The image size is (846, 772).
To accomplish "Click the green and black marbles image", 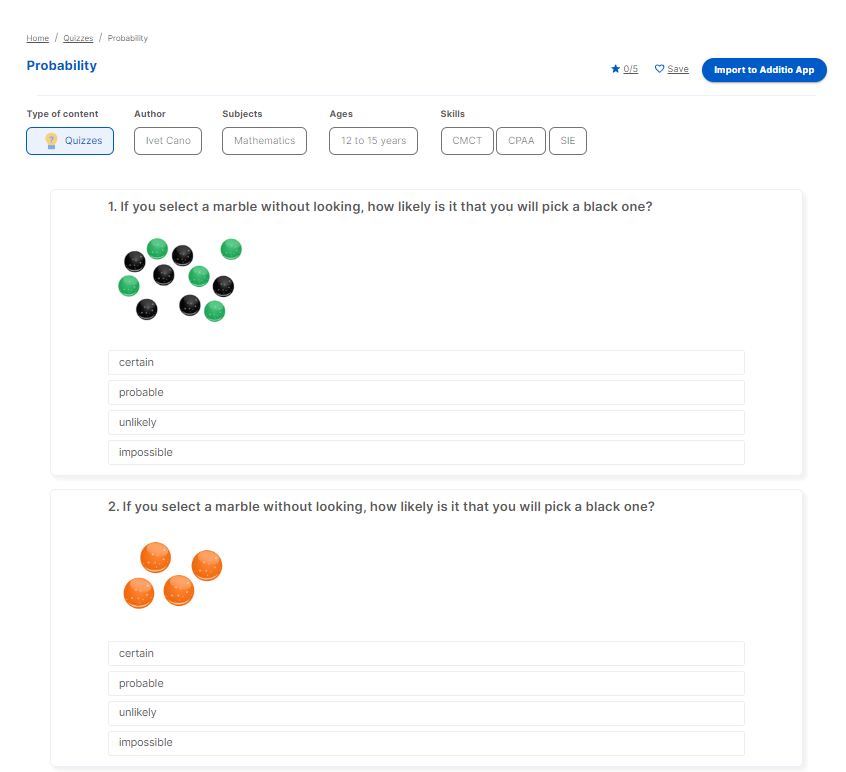I will coord(180,280).
